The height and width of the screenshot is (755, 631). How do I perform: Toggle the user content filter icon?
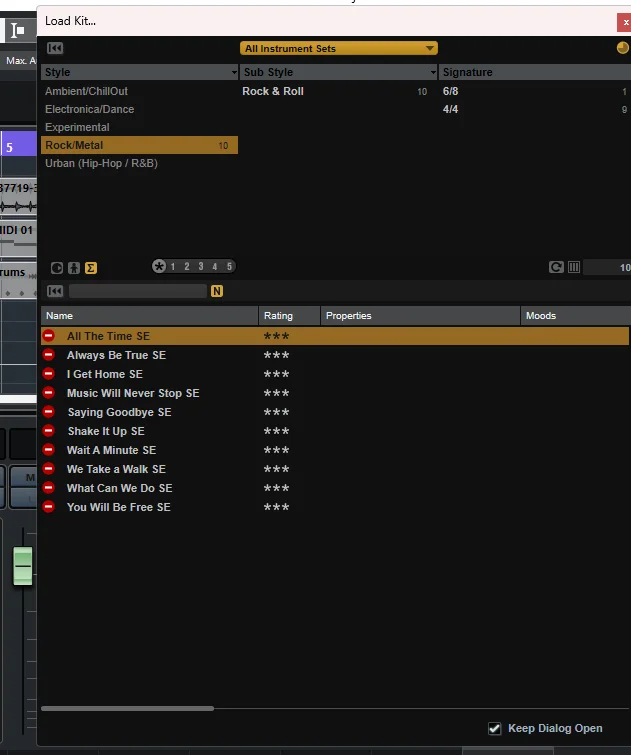pyautogui.click(x=74, y=268)
